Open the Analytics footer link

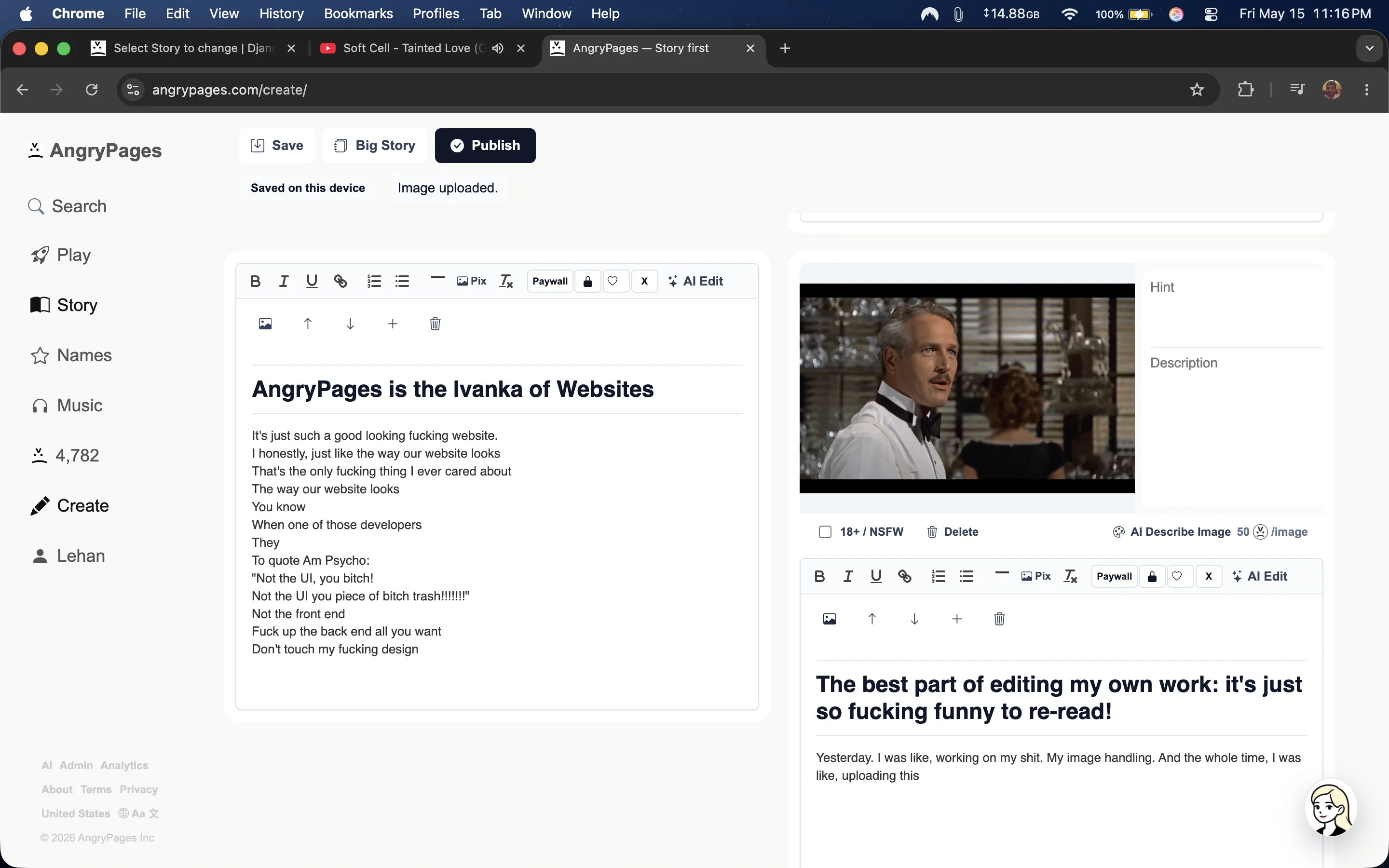click(124, 765)
